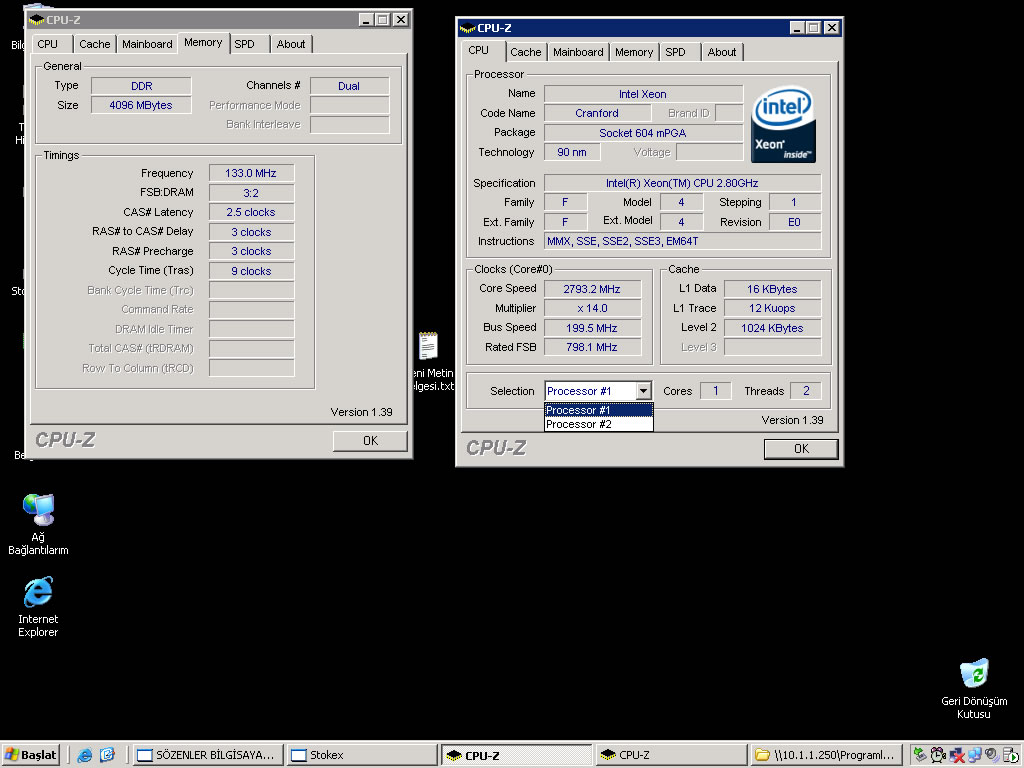Open the Mainboard tab in right CPU-Z window
1024x768 pixels.
pos(578,52)
